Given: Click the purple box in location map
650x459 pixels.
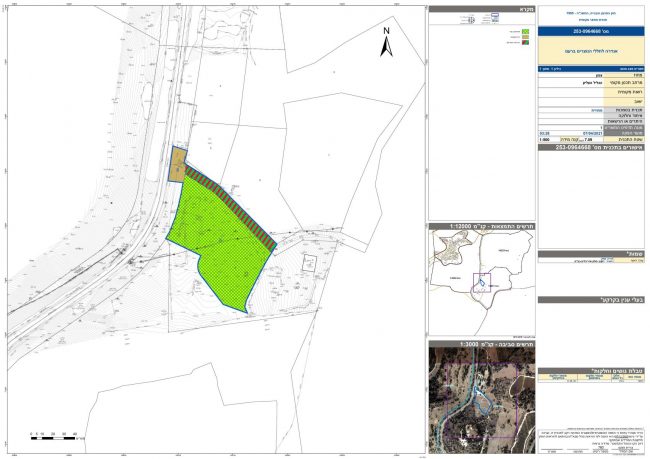Looking at the screenshot, I should tap(481, 283).
